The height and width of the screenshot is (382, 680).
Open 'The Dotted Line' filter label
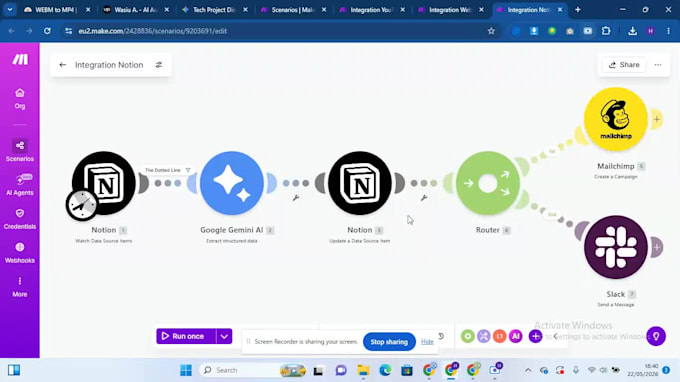tap(167, 170)
